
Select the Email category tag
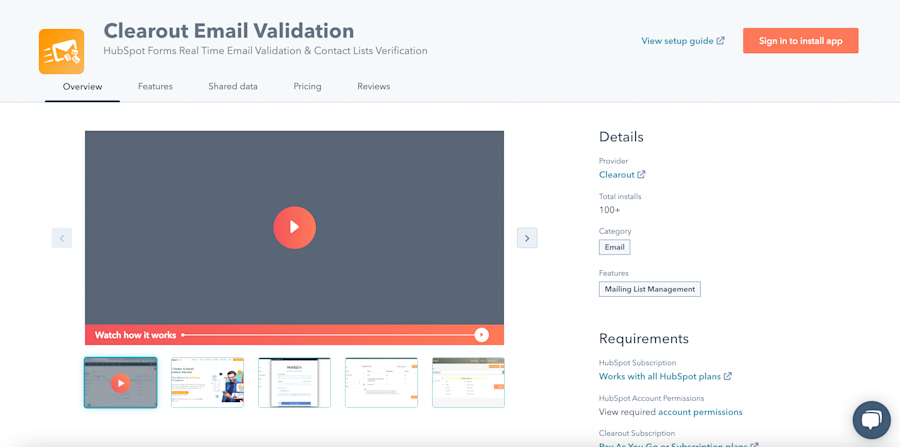[x=614, y=247]
